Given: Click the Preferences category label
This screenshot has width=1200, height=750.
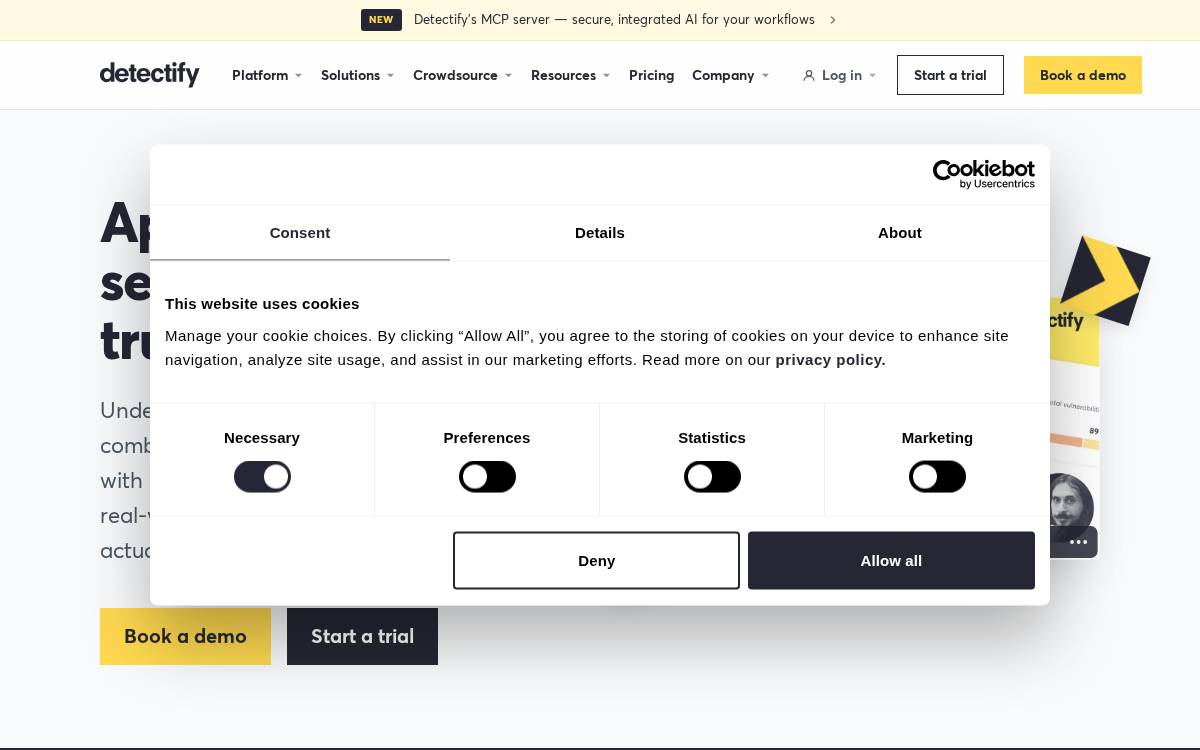Looking at the screenshot, I should point(487,438).
